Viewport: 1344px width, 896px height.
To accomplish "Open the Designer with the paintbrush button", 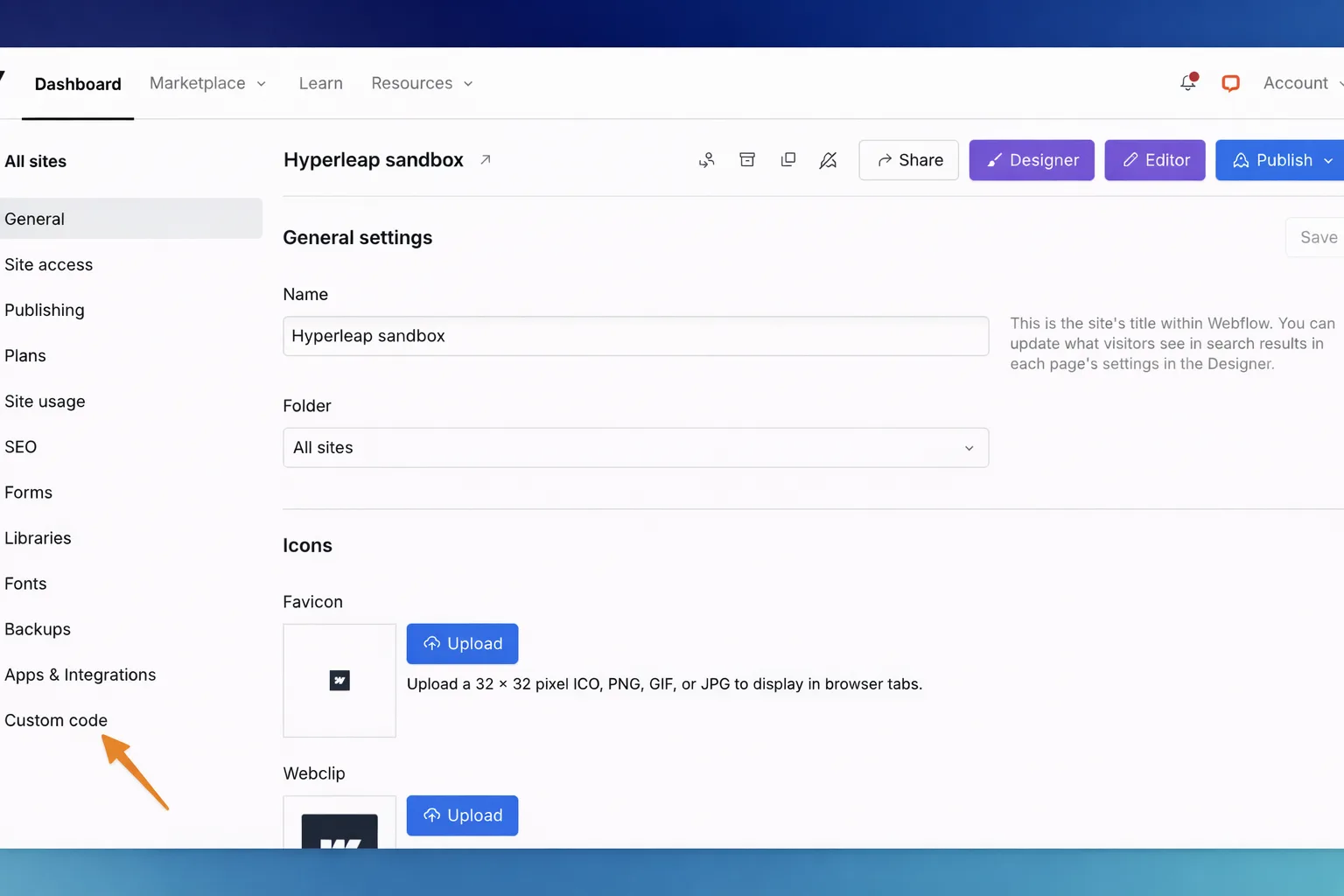I will (1031, 160).
